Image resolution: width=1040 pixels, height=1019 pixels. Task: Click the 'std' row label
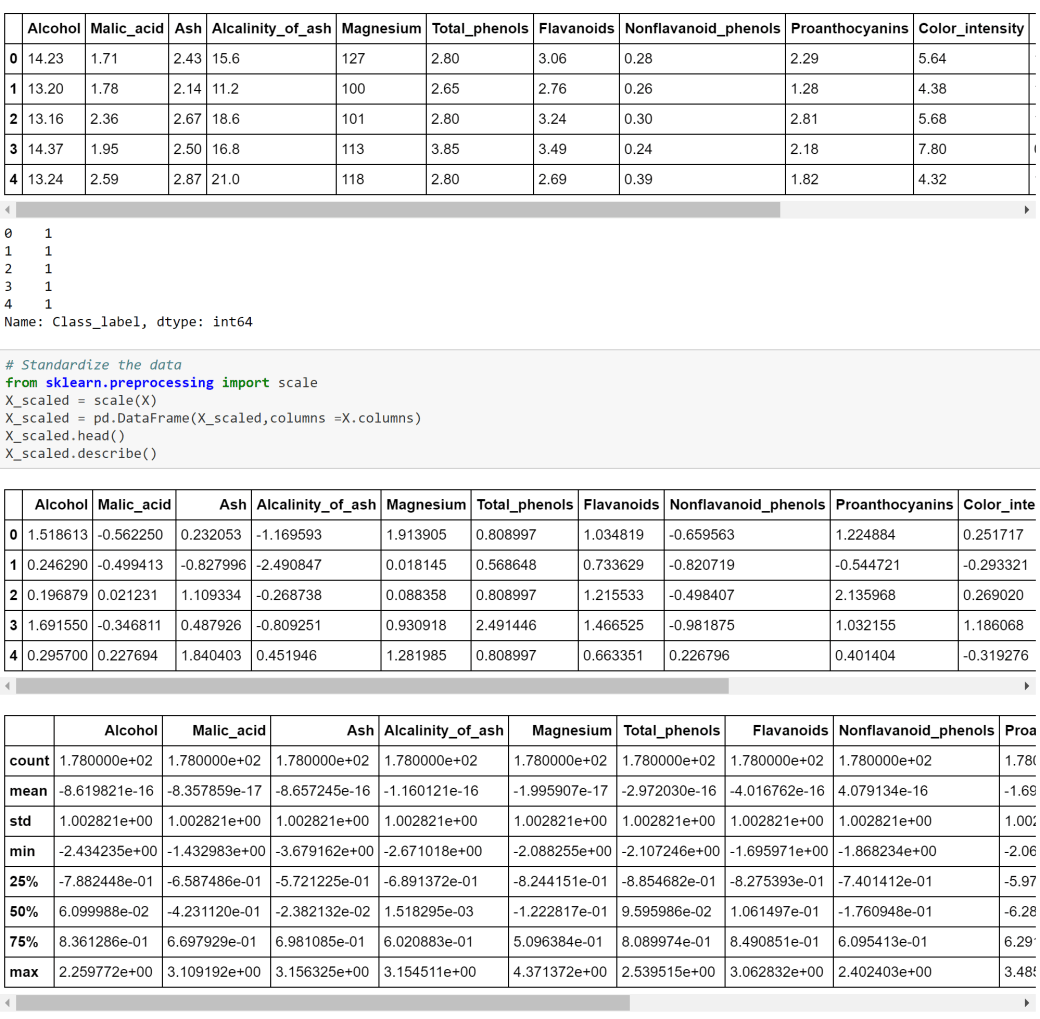point(29,821)
